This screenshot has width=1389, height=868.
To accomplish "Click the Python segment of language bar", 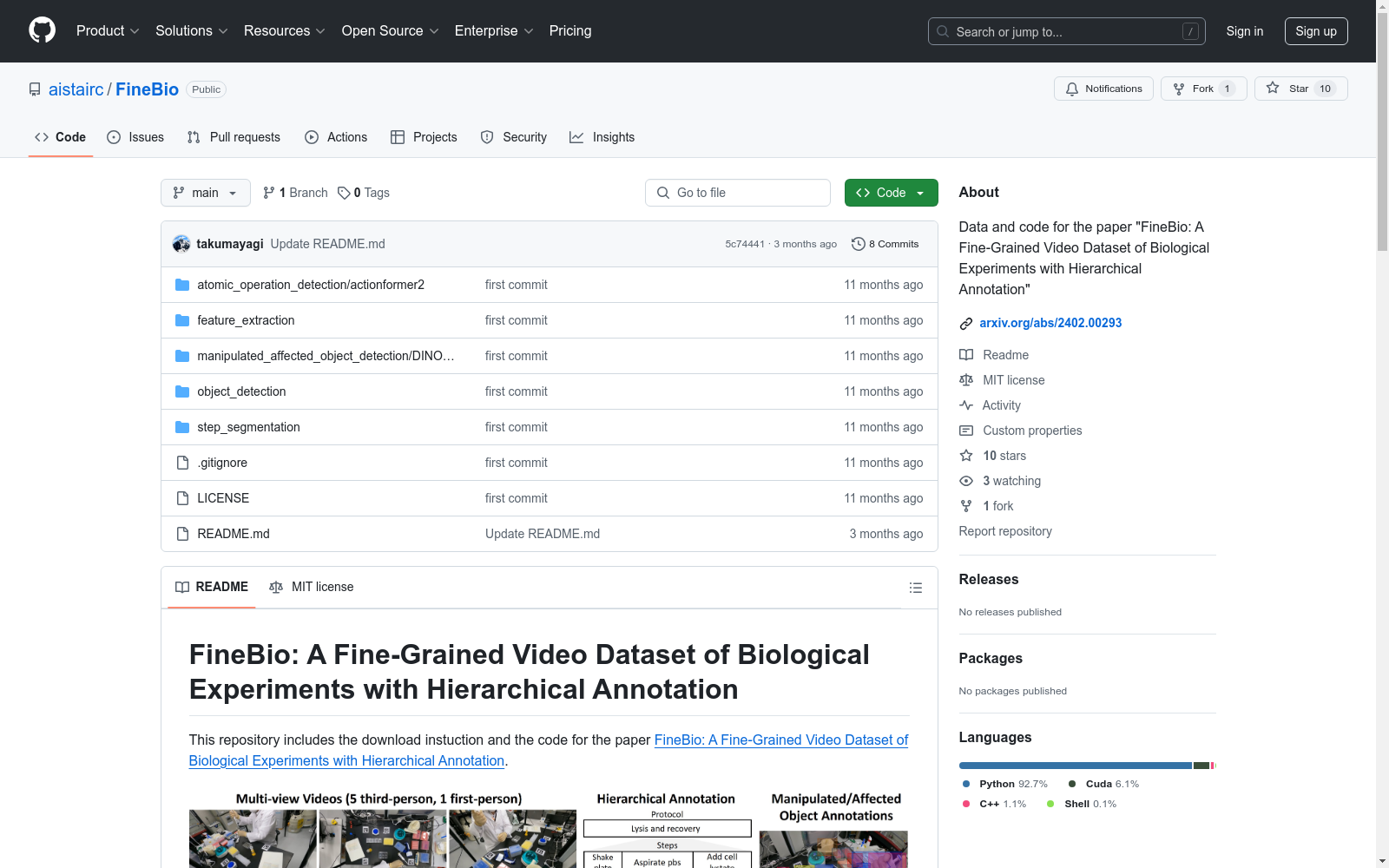I will pyautogui.click(x=1076, y=766).
